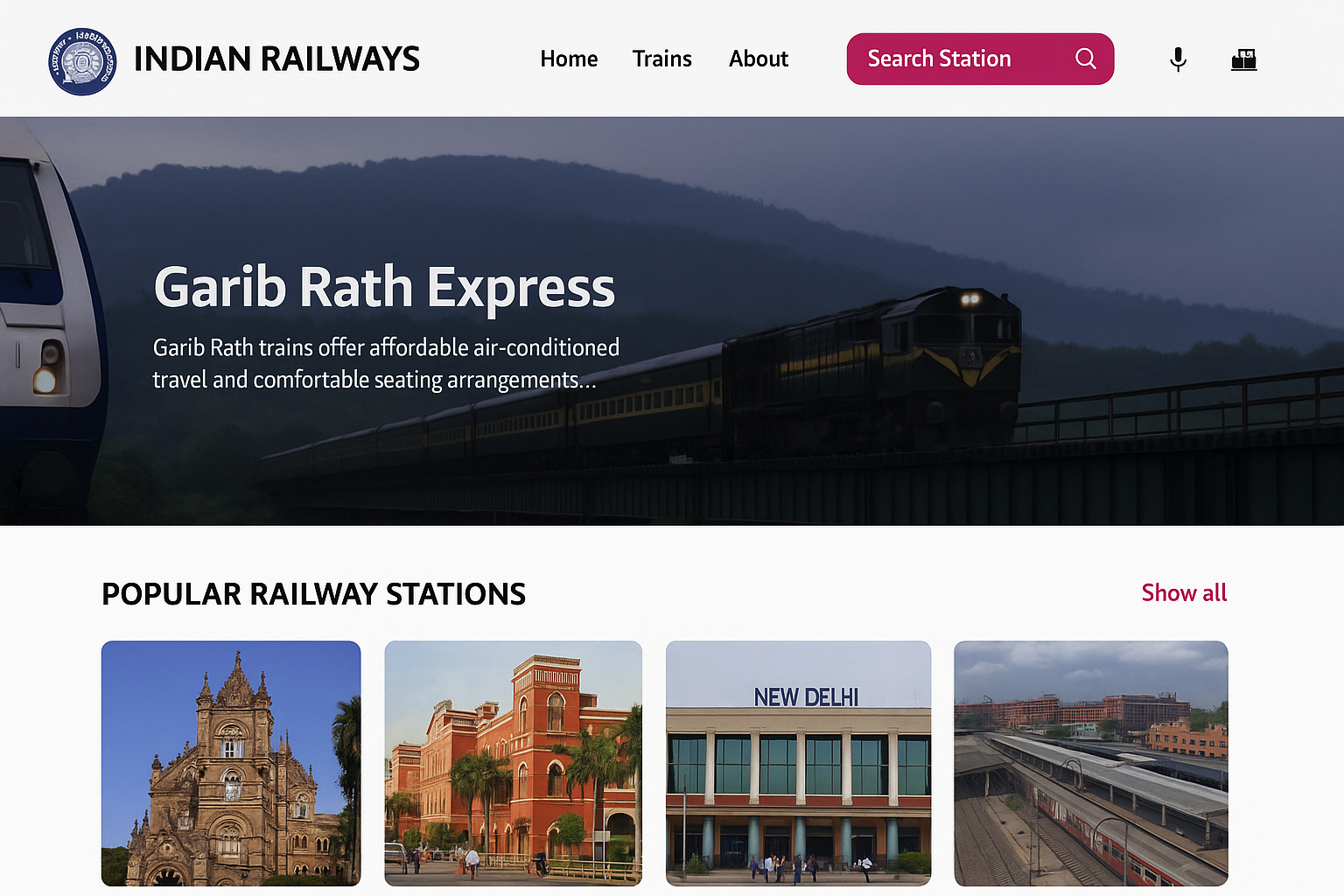Click Show all popular stations link
Screen dimensions: 1344x896
click(1183, 592)
